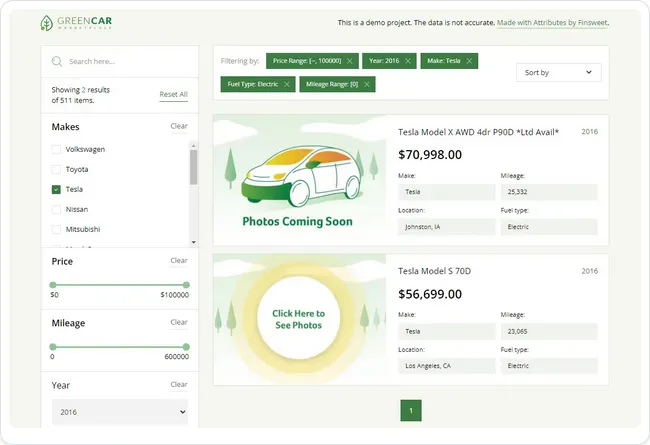Remove the Year: 2016 filter tag
Viewport: 650px width, 445px height.
tap(408, 61)
